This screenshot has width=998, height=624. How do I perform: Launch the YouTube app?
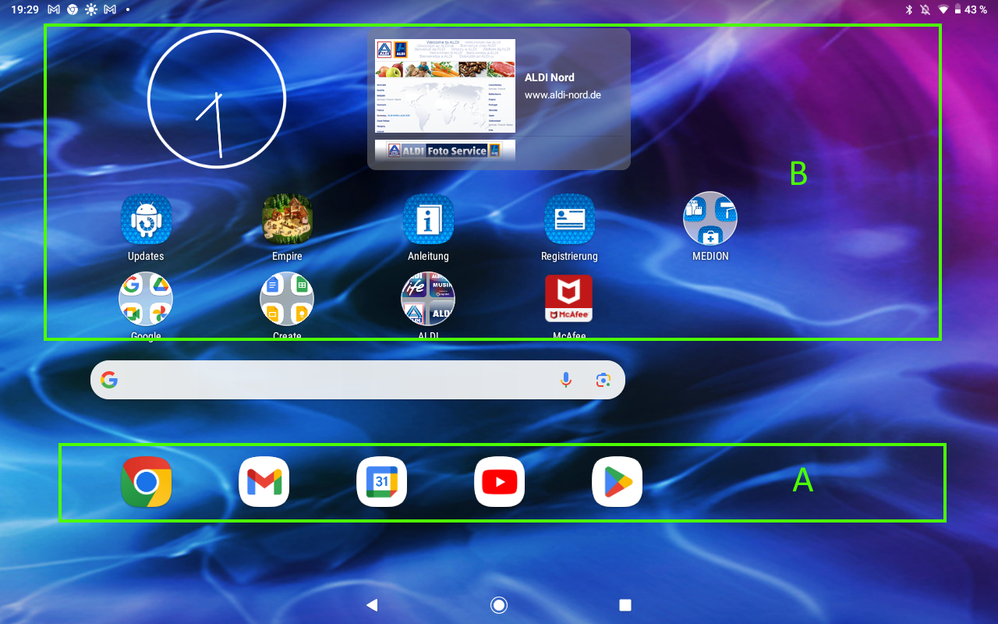tap(500, 482)
